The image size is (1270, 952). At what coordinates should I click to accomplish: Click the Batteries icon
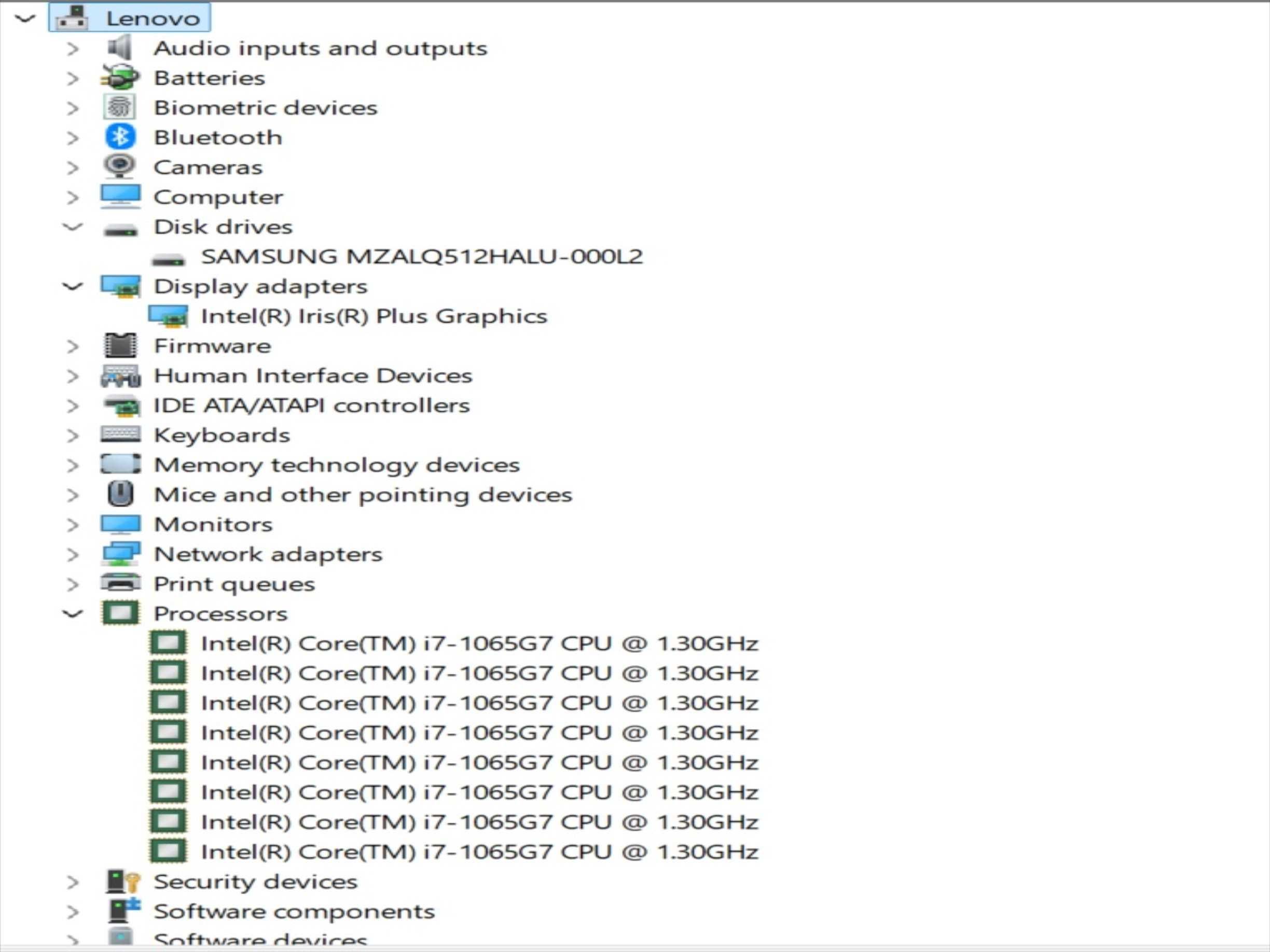click(x=119, y=77)
